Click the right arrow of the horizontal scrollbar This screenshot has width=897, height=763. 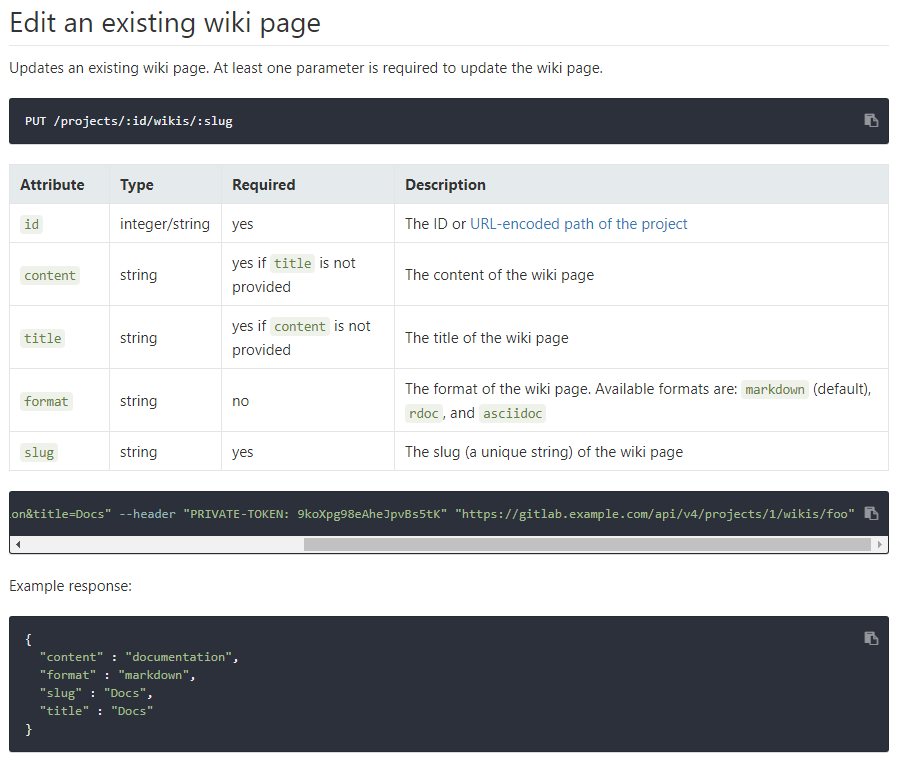880,545
